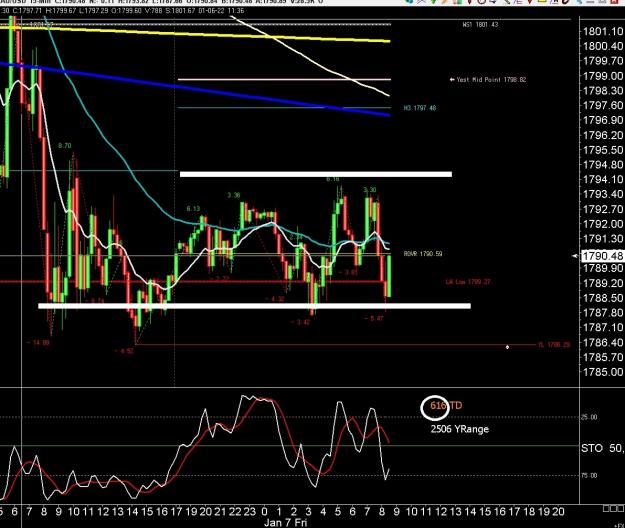Select the 75.00 stochastic level label
This screenshot has height=528, width=625.
pyautogui.click(x=591, y=475)
